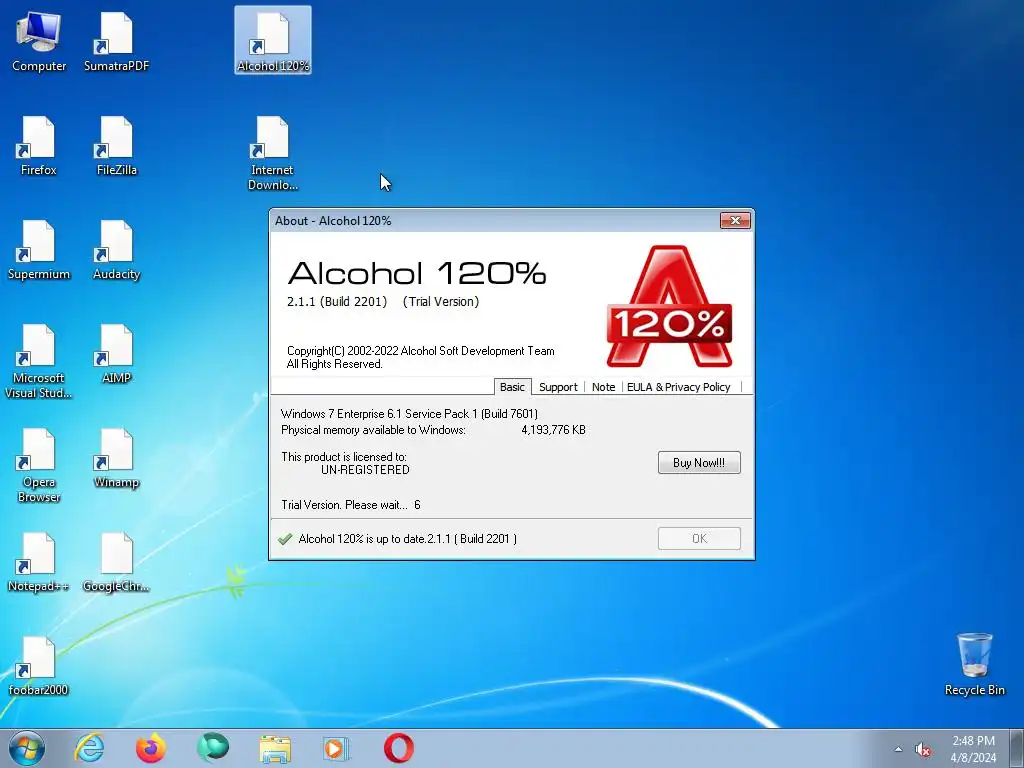Open Windows Media Player from the taskbar
Viewport: 1024px width, 768px height.
(x=337, y=748)
